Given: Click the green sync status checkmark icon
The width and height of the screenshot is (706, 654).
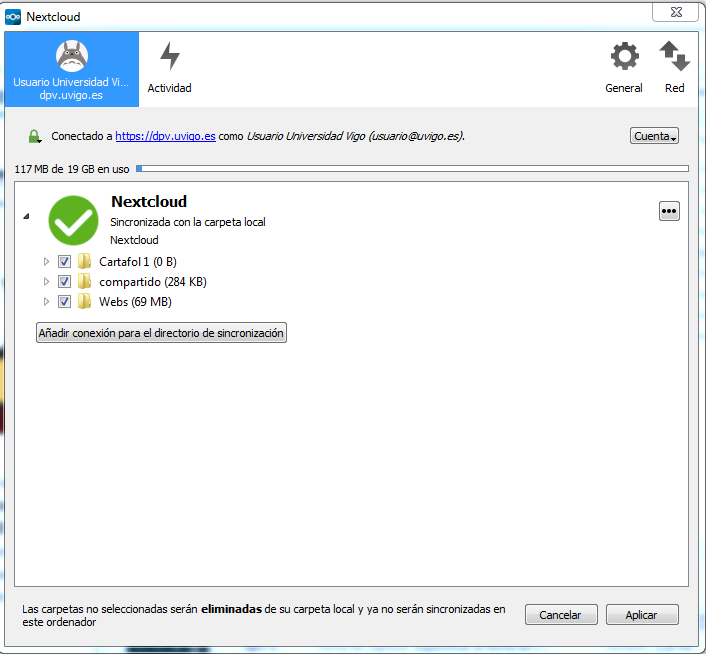Looking at the screenshot, I should tap(73, 219).
